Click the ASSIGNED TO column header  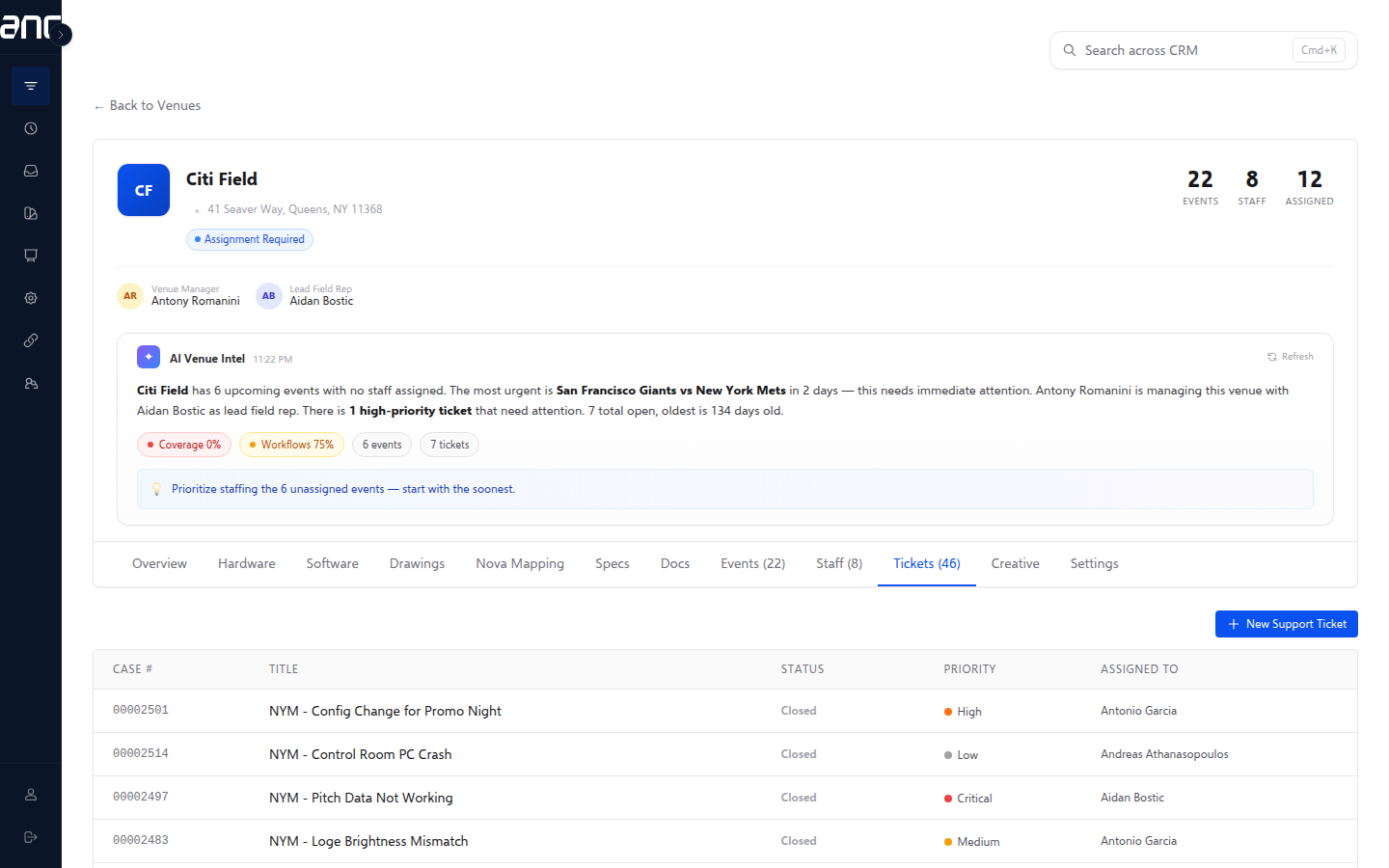click(1139, 669)
